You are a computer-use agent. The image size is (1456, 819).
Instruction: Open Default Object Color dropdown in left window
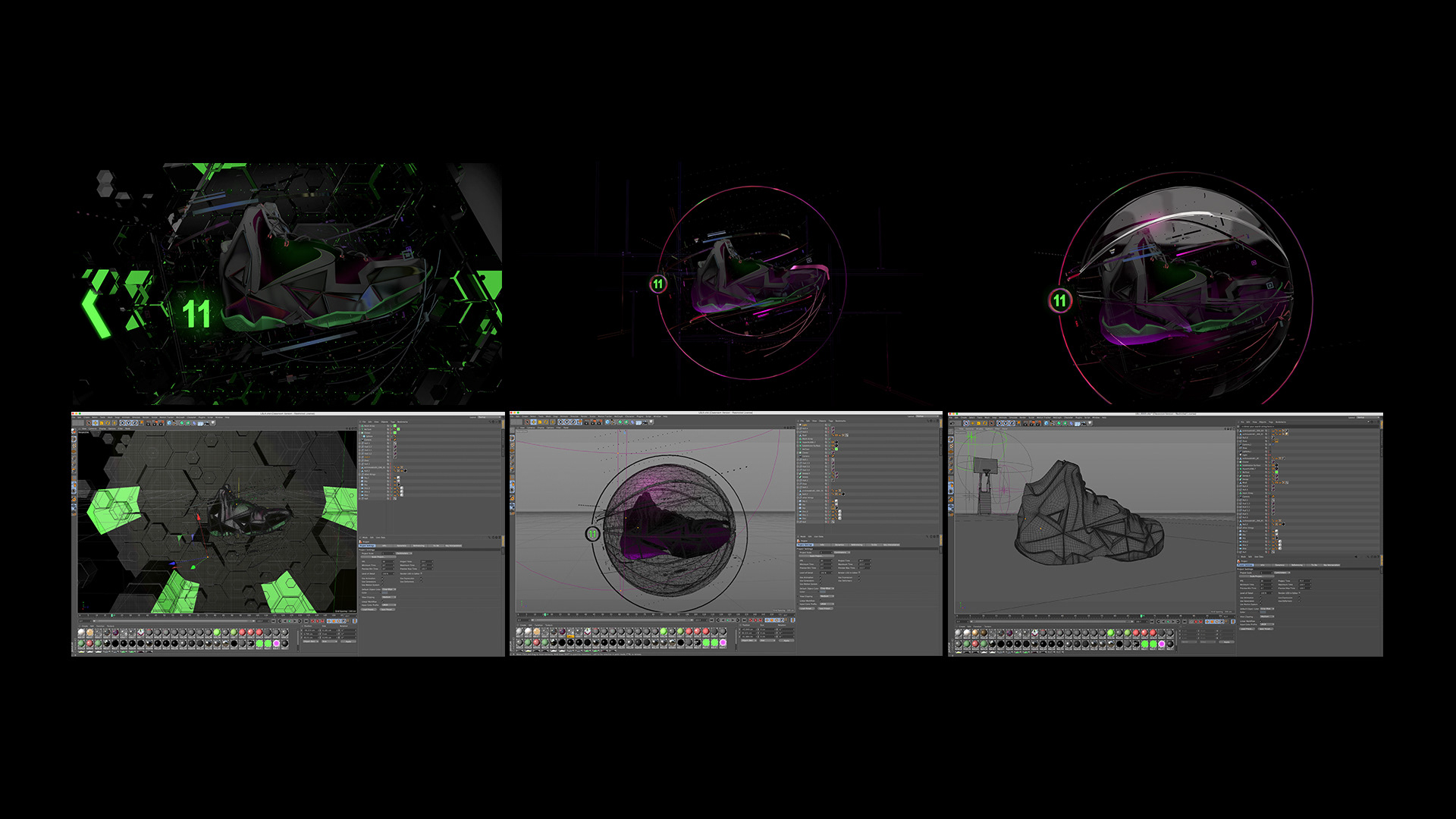coord(389,589)
